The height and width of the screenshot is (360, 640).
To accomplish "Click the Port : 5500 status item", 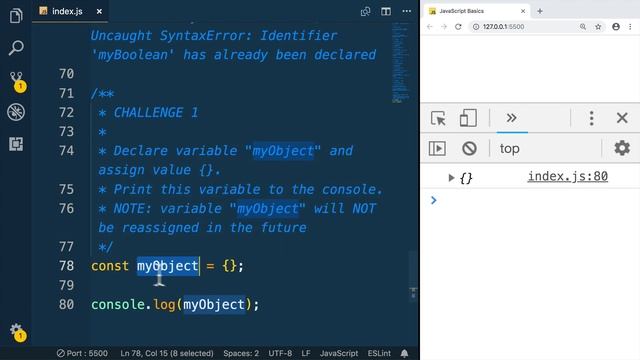I will click(82, 353).
